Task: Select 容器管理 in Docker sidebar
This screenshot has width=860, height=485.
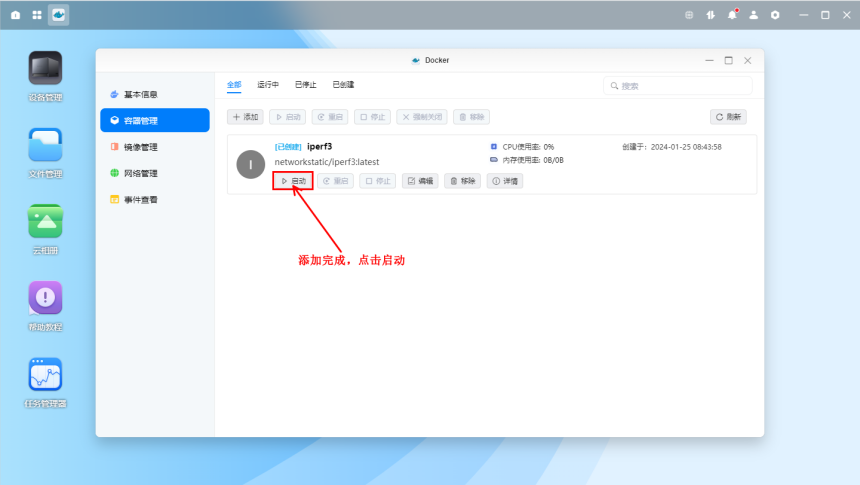Action: (x=155, y=121)
